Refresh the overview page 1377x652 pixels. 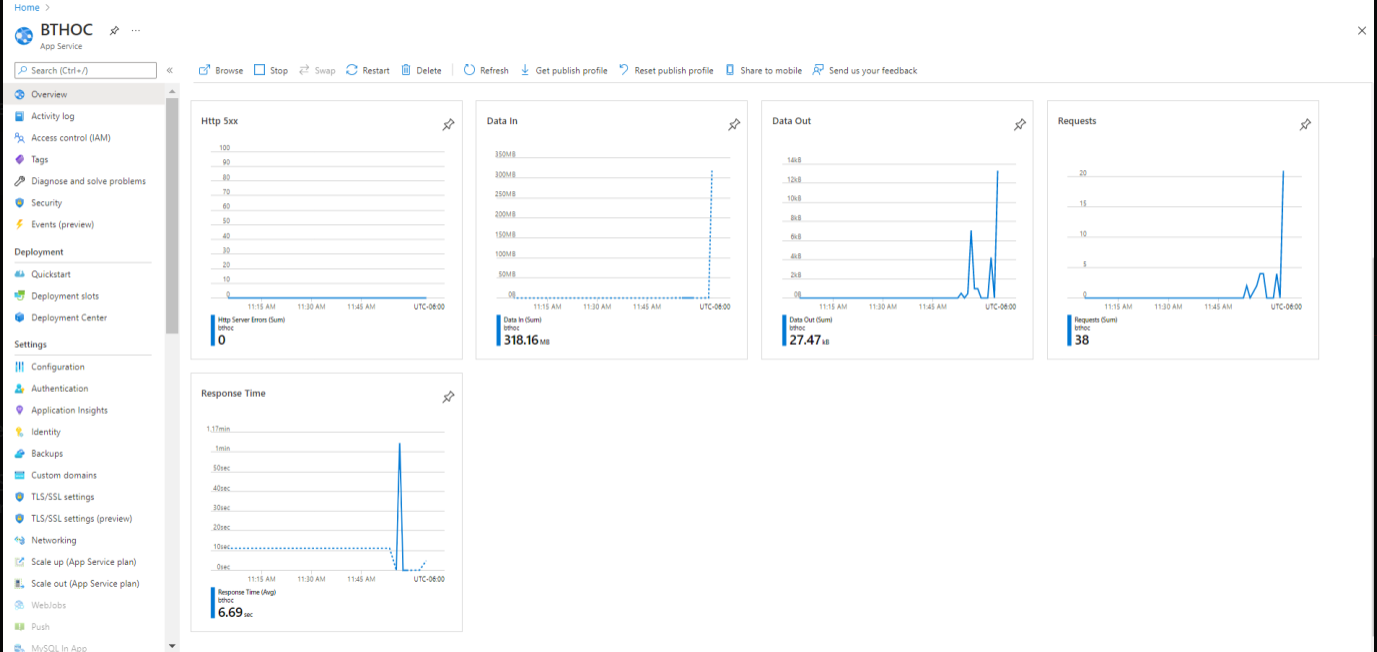[486, 70]
